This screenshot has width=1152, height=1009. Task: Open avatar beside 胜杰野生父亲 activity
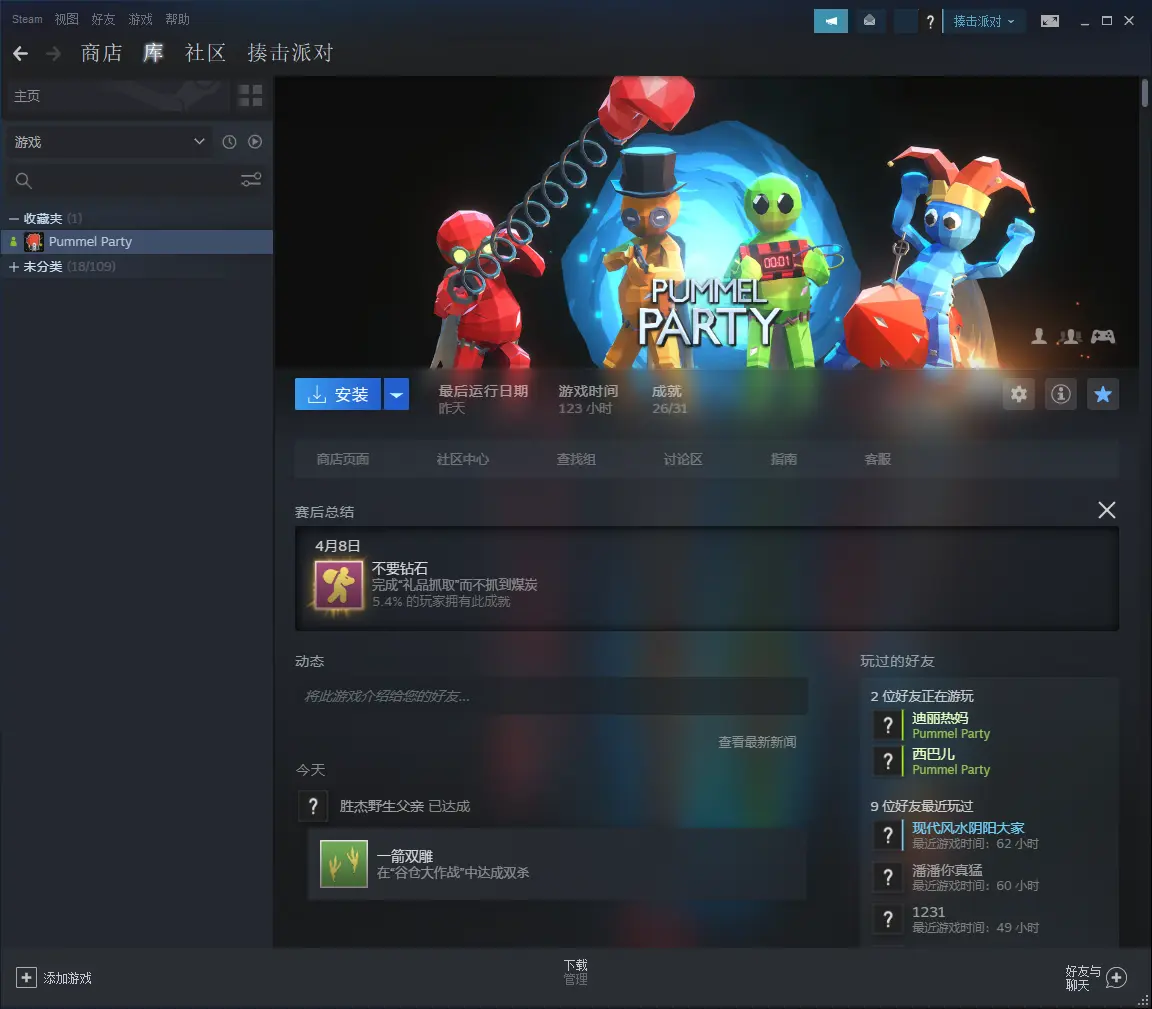click(x=313, y=806)
